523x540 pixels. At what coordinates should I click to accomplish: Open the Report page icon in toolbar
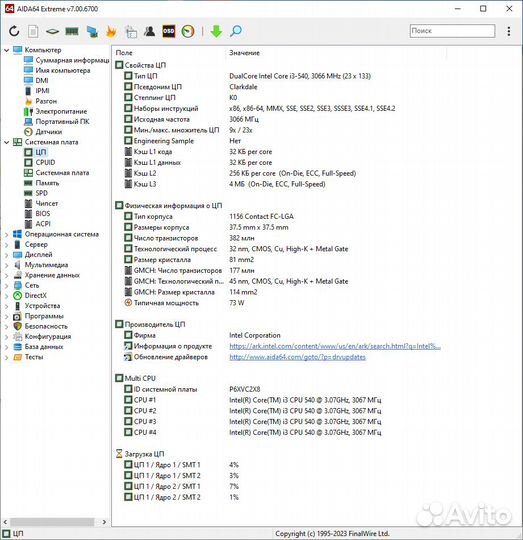[x=33, y=31]
